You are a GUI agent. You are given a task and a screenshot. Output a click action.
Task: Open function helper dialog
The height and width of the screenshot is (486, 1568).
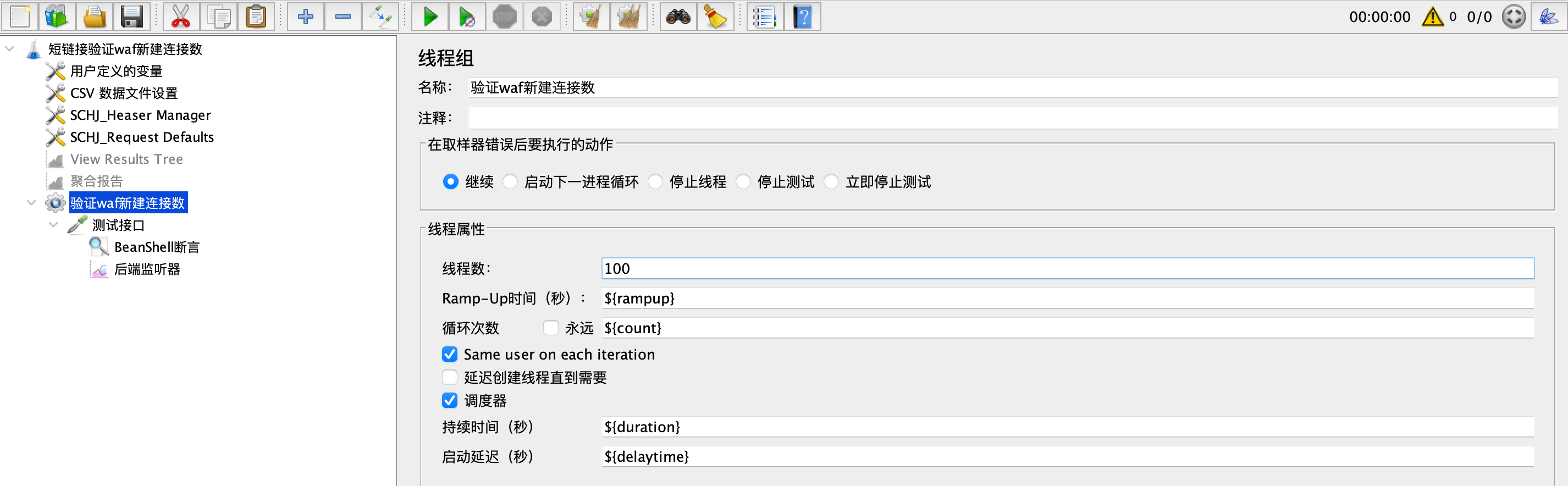[765, 16]
